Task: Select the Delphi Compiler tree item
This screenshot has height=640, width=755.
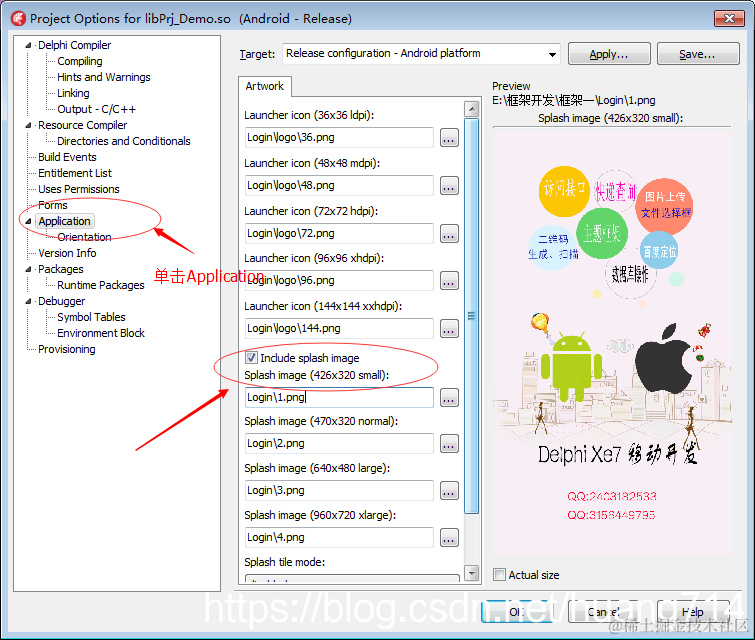Action: [74, 45]
